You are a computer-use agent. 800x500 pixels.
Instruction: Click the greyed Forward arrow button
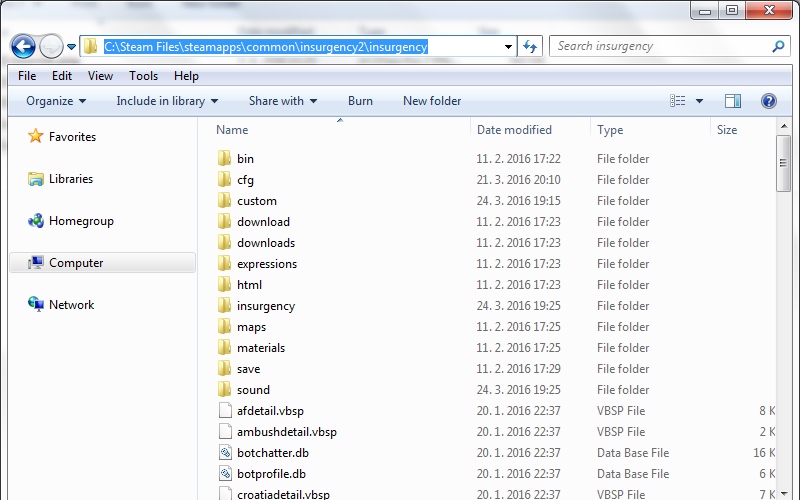tap(51, 47)
